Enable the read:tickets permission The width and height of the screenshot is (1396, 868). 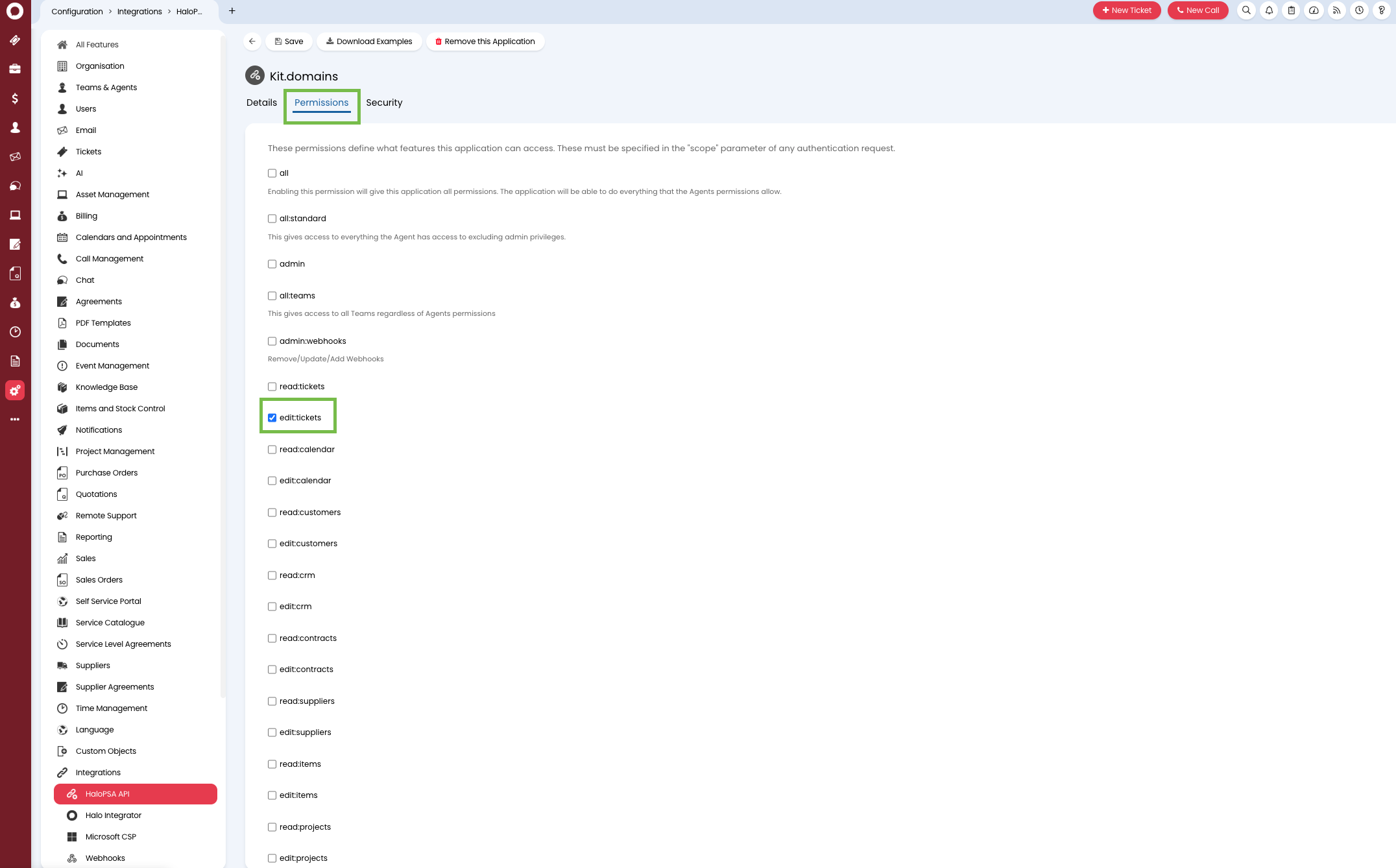(272, 386)
